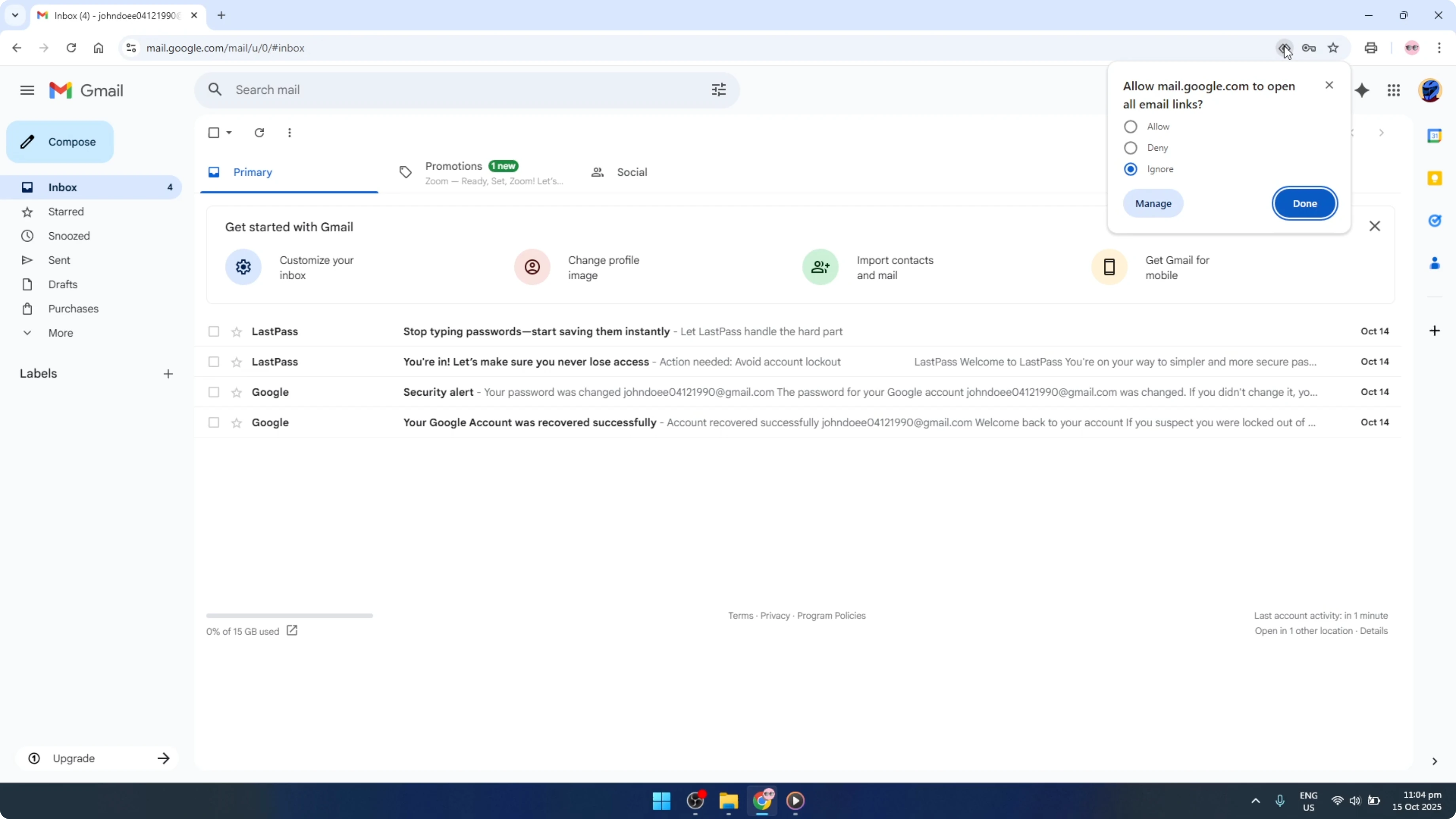Check the Security alert email checkbox
The width and height of the screenshot is (1456, 819).
[x=214, y=392]
